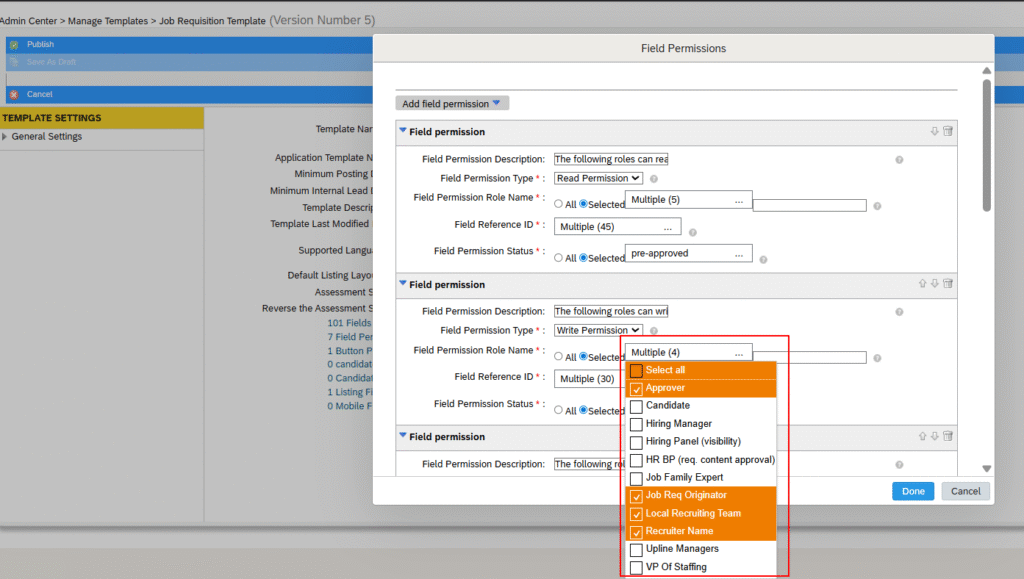Collapse the first Field permission section
The width and height of the screenshot is (1024, 579).
(403, 131)
